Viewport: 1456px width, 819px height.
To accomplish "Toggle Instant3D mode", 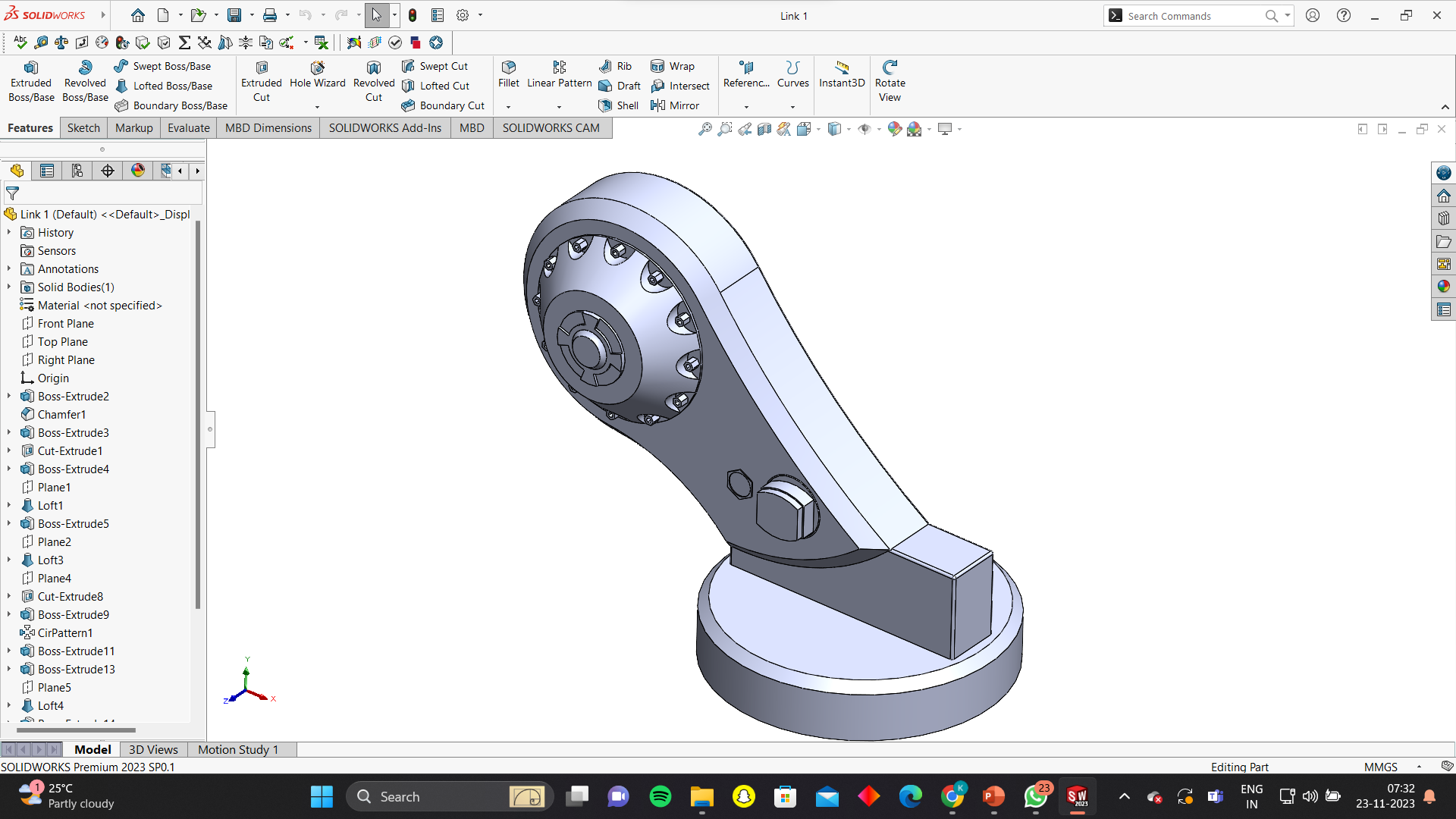I will (841, 74).
